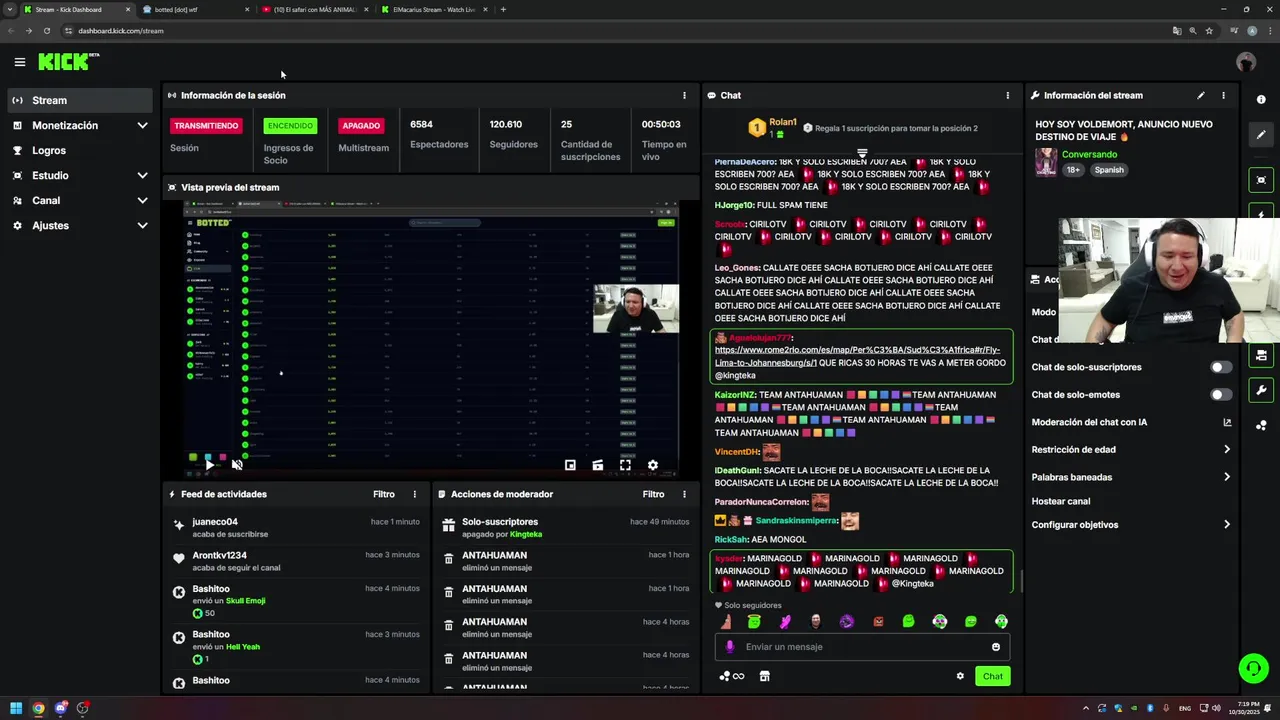Viewport: 1280px width, 720px height.
Task: Switch to ElMacarius Stream browser tab
Action: tap(432, 10)
